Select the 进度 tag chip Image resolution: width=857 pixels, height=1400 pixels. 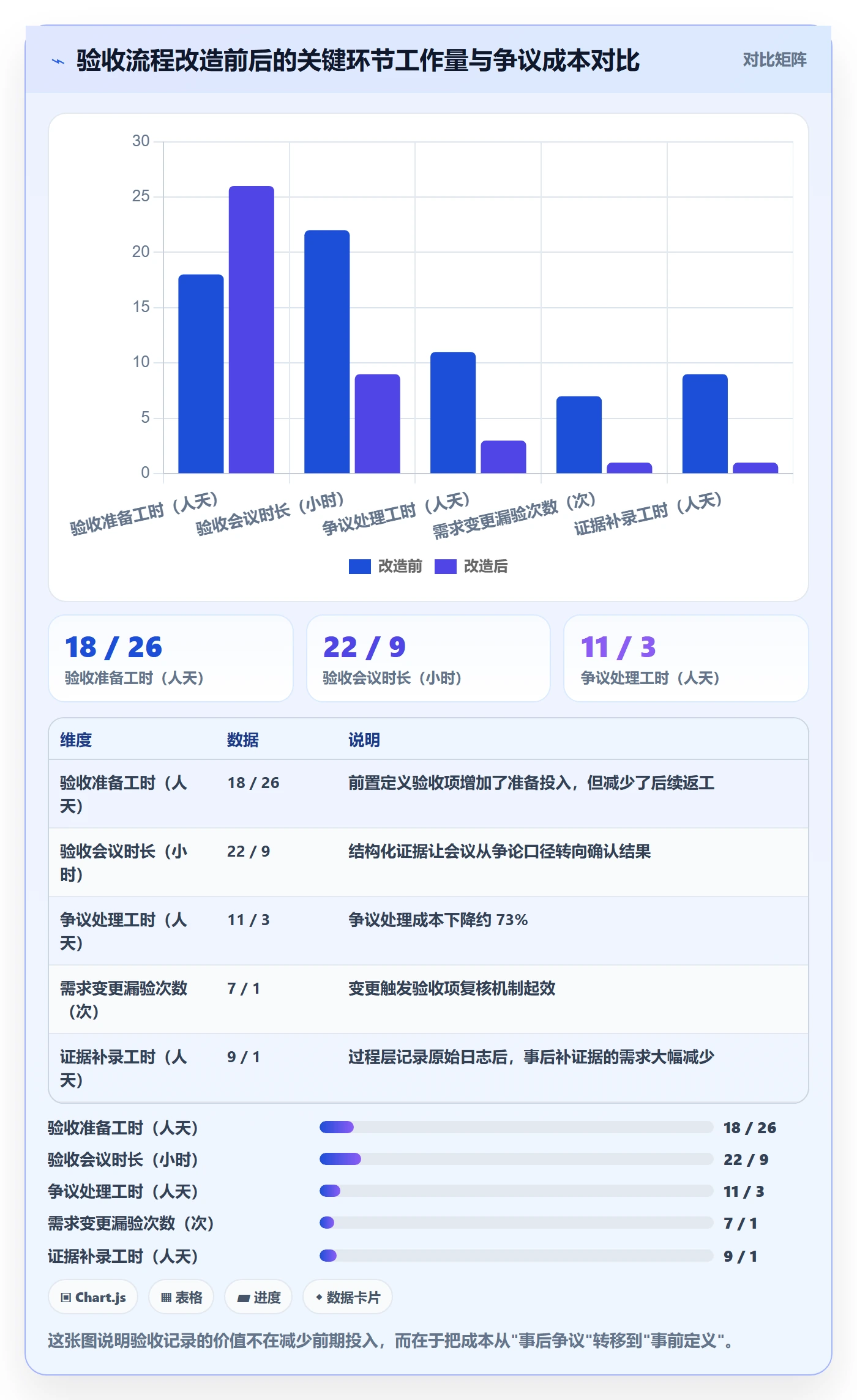coord(258,1297)
